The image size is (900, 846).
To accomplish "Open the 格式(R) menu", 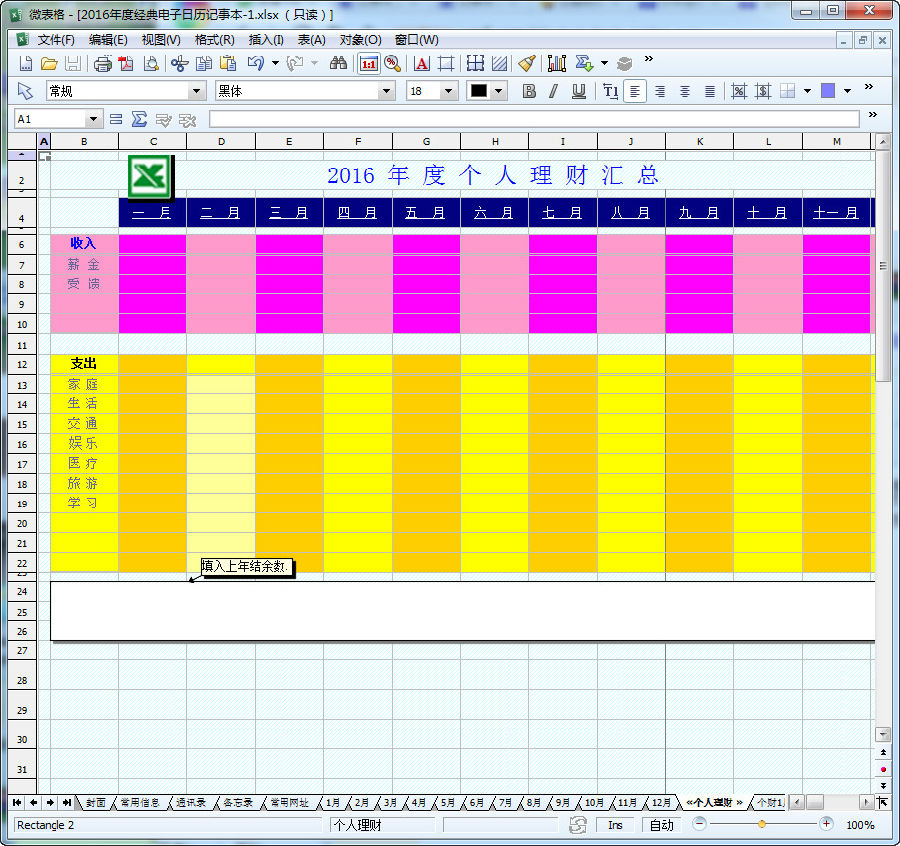I will tap(215, 40).
